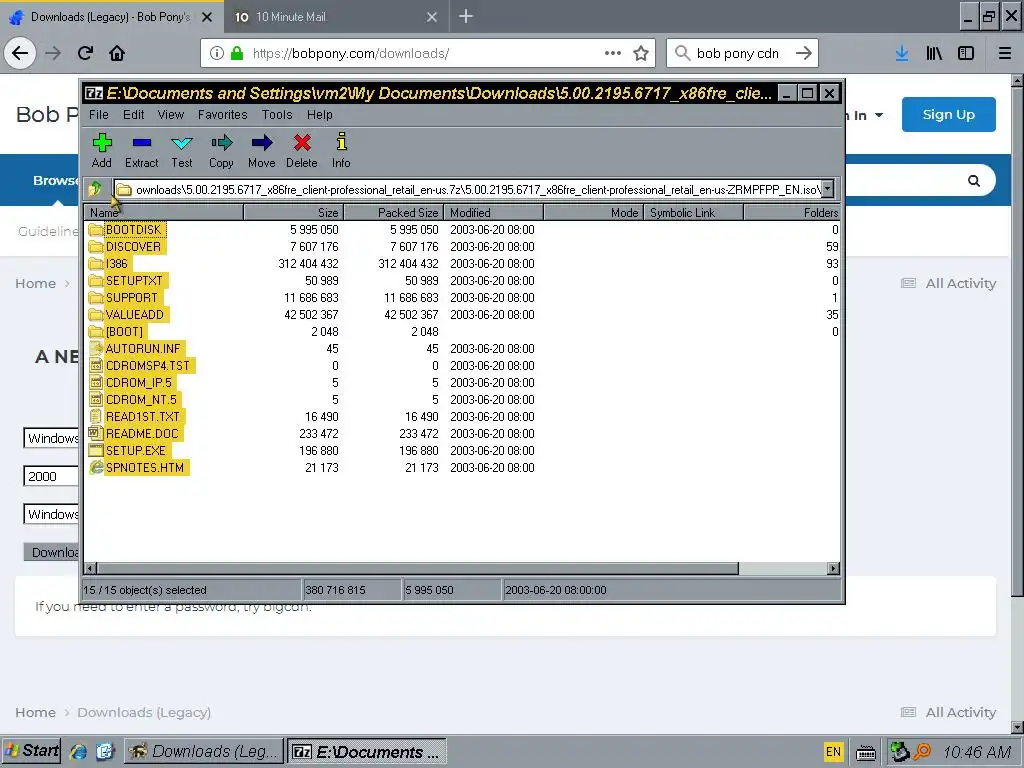Select the SETUP.EXE file
1024x768 pixels.
136,451
